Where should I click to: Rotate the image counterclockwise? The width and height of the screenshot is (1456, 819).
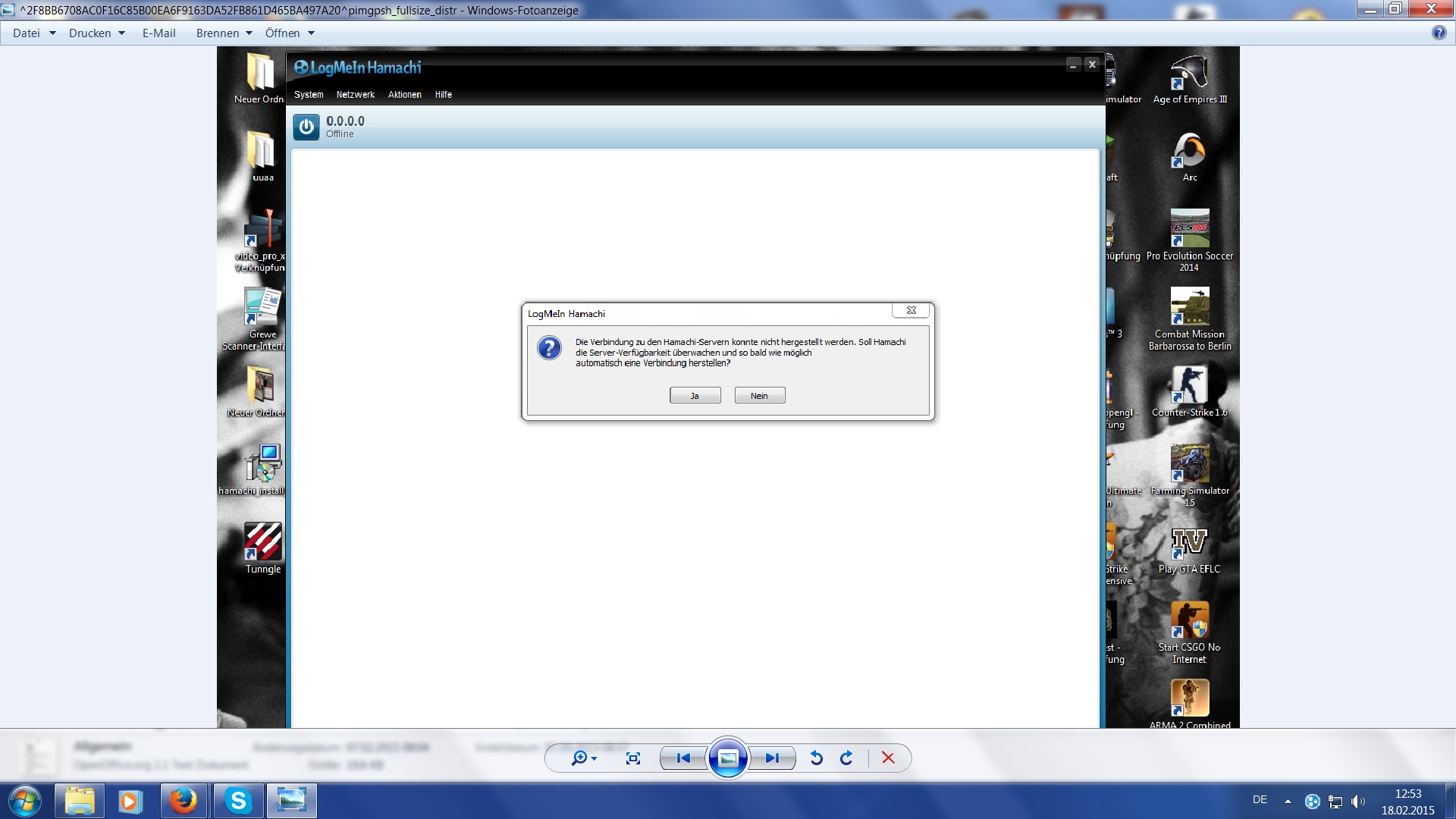pyautogui.click(x=817, y=758)
